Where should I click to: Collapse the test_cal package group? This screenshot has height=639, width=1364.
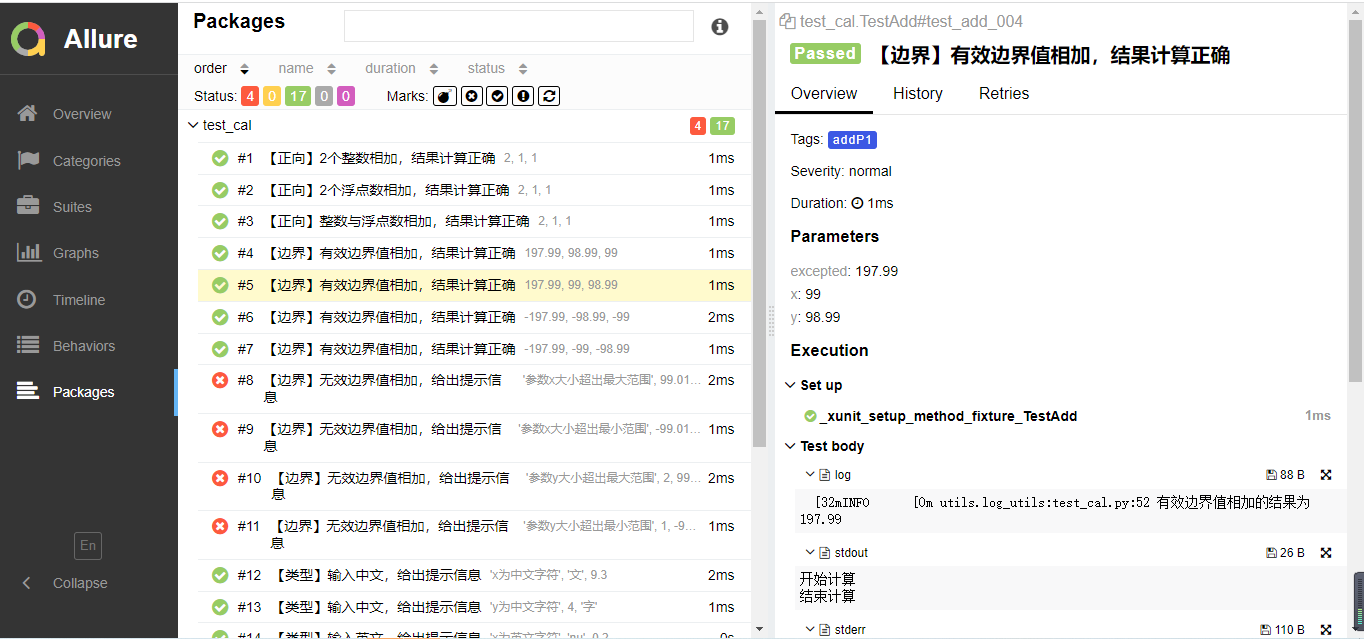(193, 125)
